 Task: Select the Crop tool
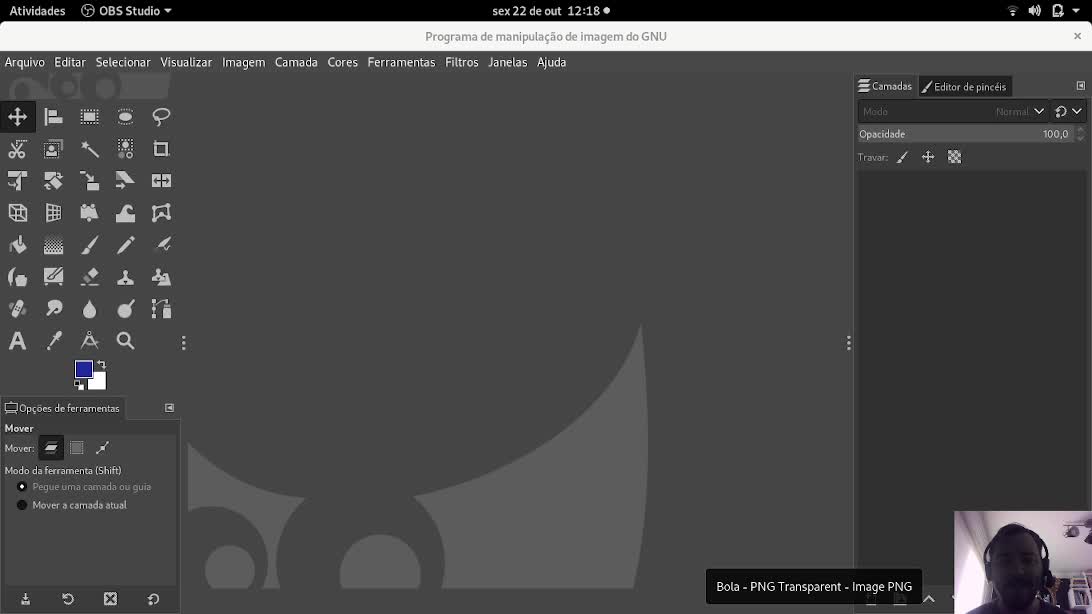click(x=161, y=148)
